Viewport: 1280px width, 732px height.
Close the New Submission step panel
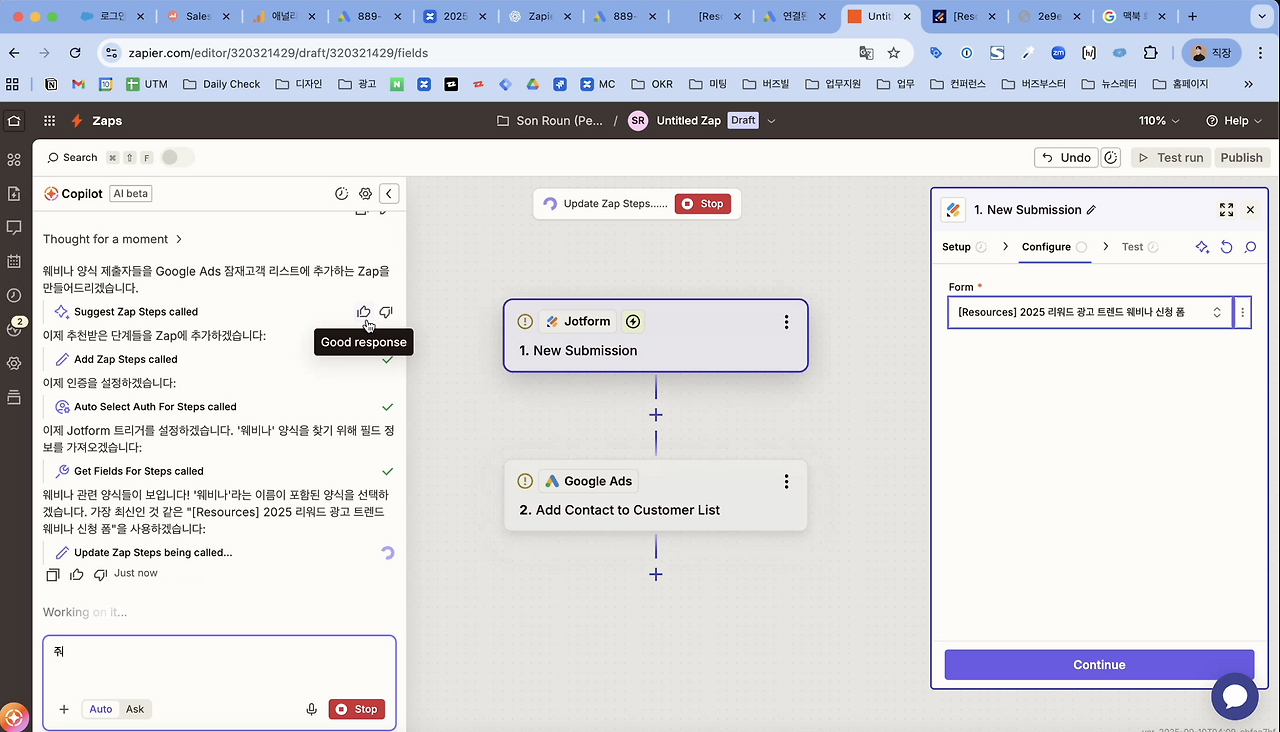click(x=1250, y=210)
